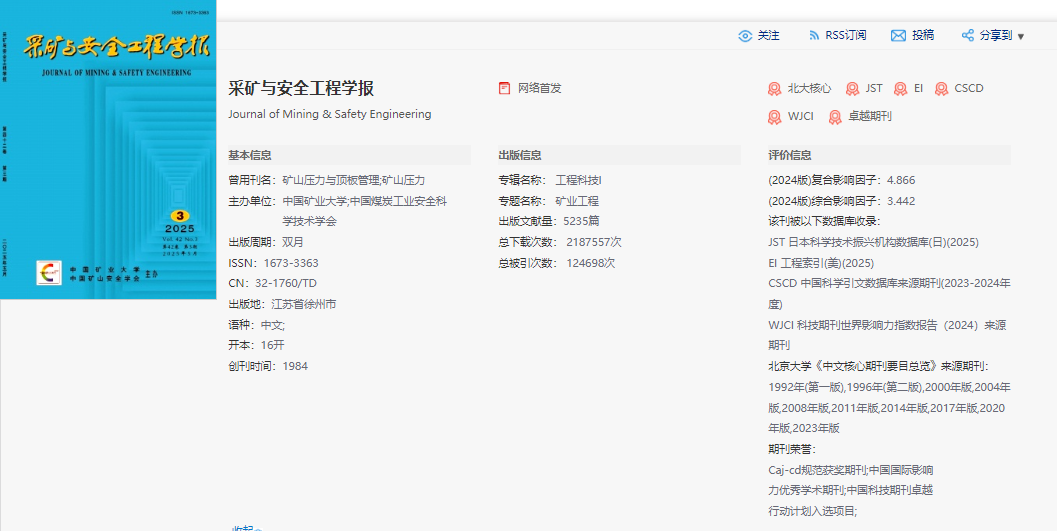
Task: Click the journal title 采矿与安全工程学报
Action: click(301, 88)
